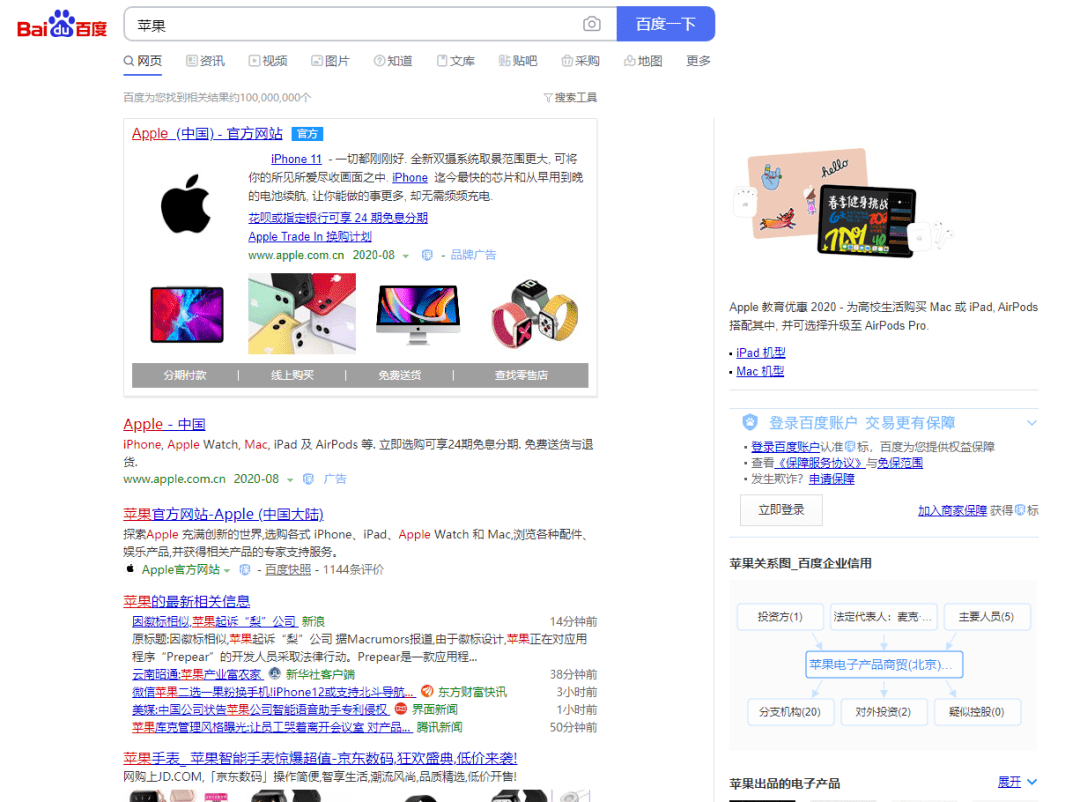This screenshot has height=802, width=1080.
Task: Open news 云南昭通:苹果产业富农家
Action: tap(197, 675)
